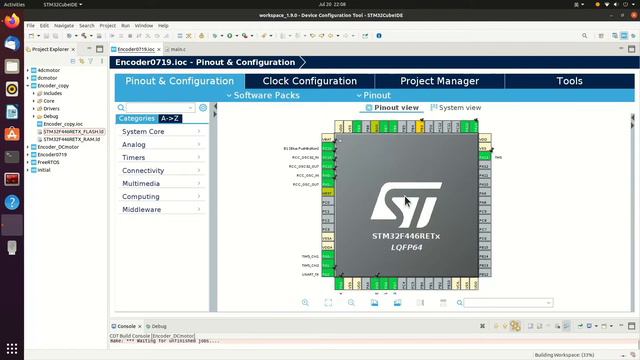
Task: Open Pinout dropdown menu
Action: tap(373, 96)
